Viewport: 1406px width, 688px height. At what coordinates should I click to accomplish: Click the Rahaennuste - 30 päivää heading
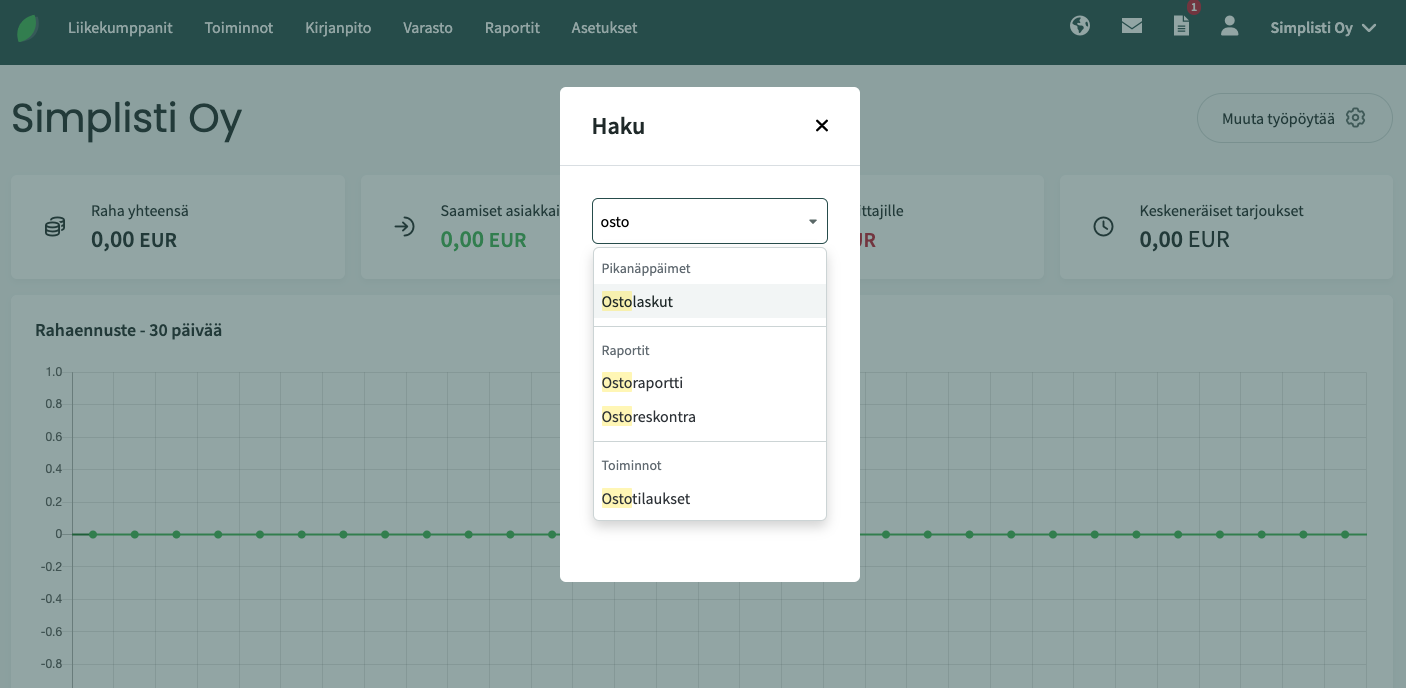click(x=128, y=330)
